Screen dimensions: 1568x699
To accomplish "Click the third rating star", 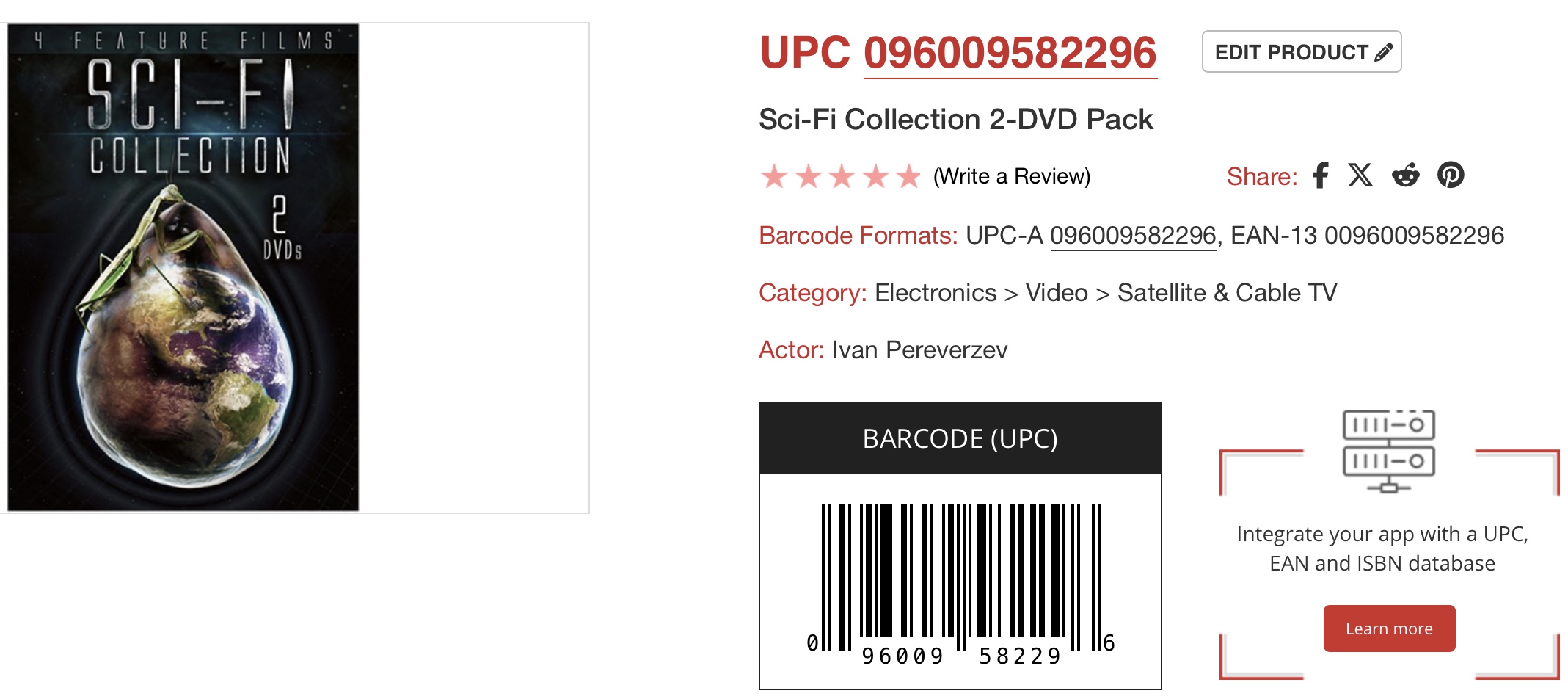I will coord(842,176).
